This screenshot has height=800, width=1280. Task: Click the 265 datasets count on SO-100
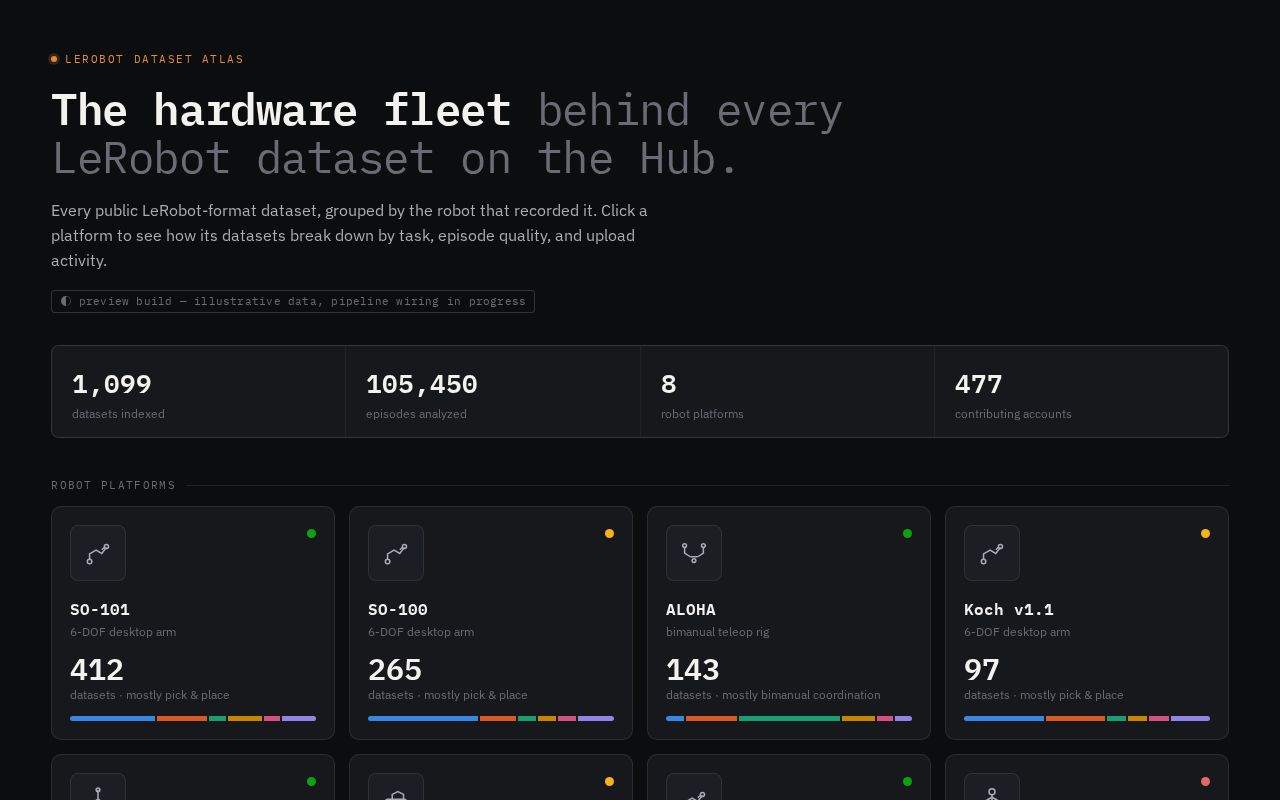click(395, 669)
